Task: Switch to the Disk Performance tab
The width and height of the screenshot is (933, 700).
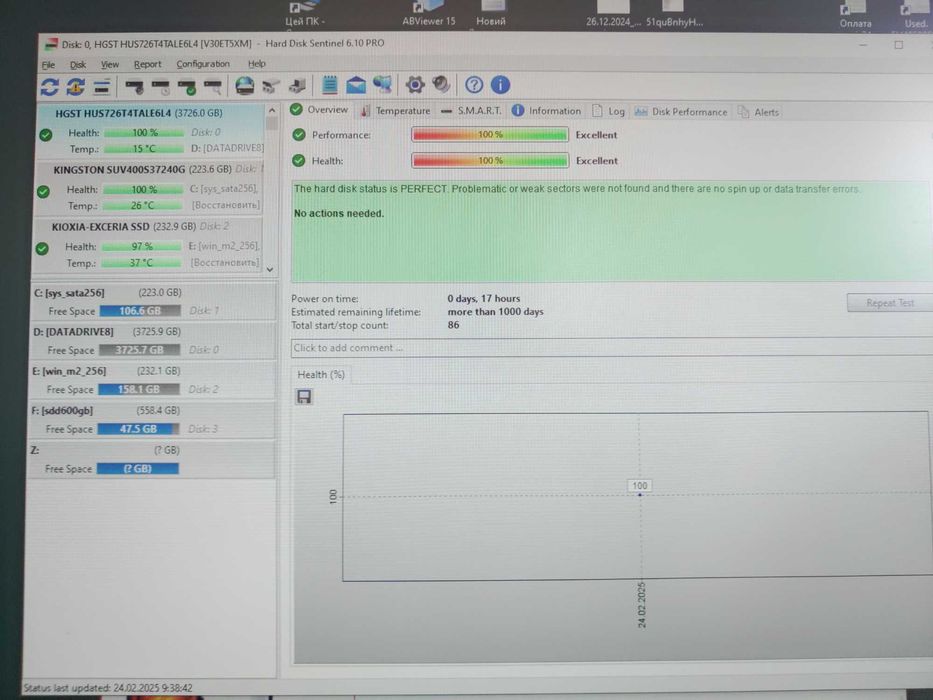Action: point(681,112)
